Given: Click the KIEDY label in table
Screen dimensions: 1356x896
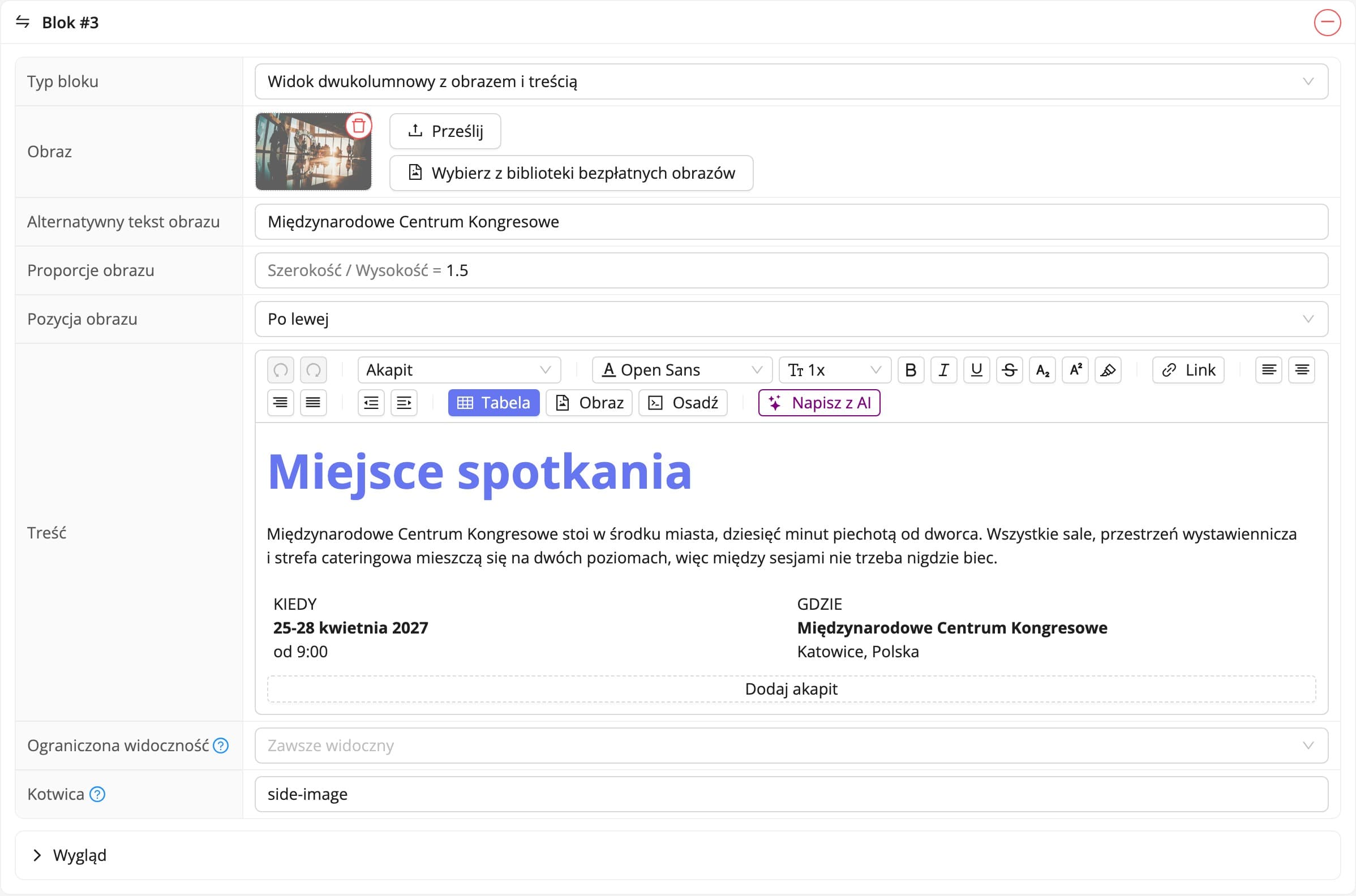Looking at the screenshot, I should click(x=295, y=604).
